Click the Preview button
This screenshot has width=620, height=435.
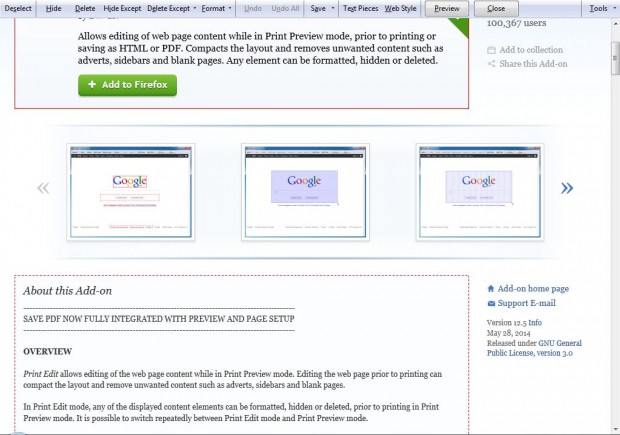(447, 8)
